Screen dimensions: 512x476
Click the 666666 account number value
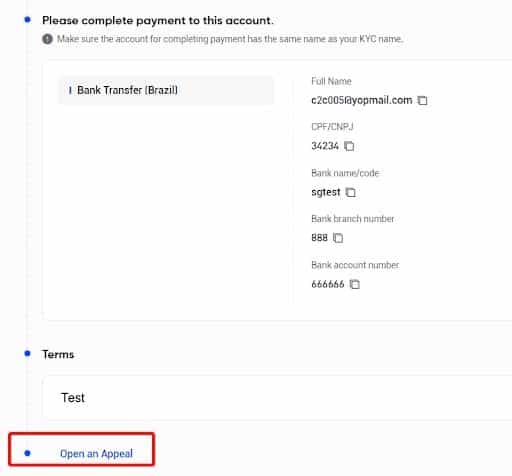(328, 284)
